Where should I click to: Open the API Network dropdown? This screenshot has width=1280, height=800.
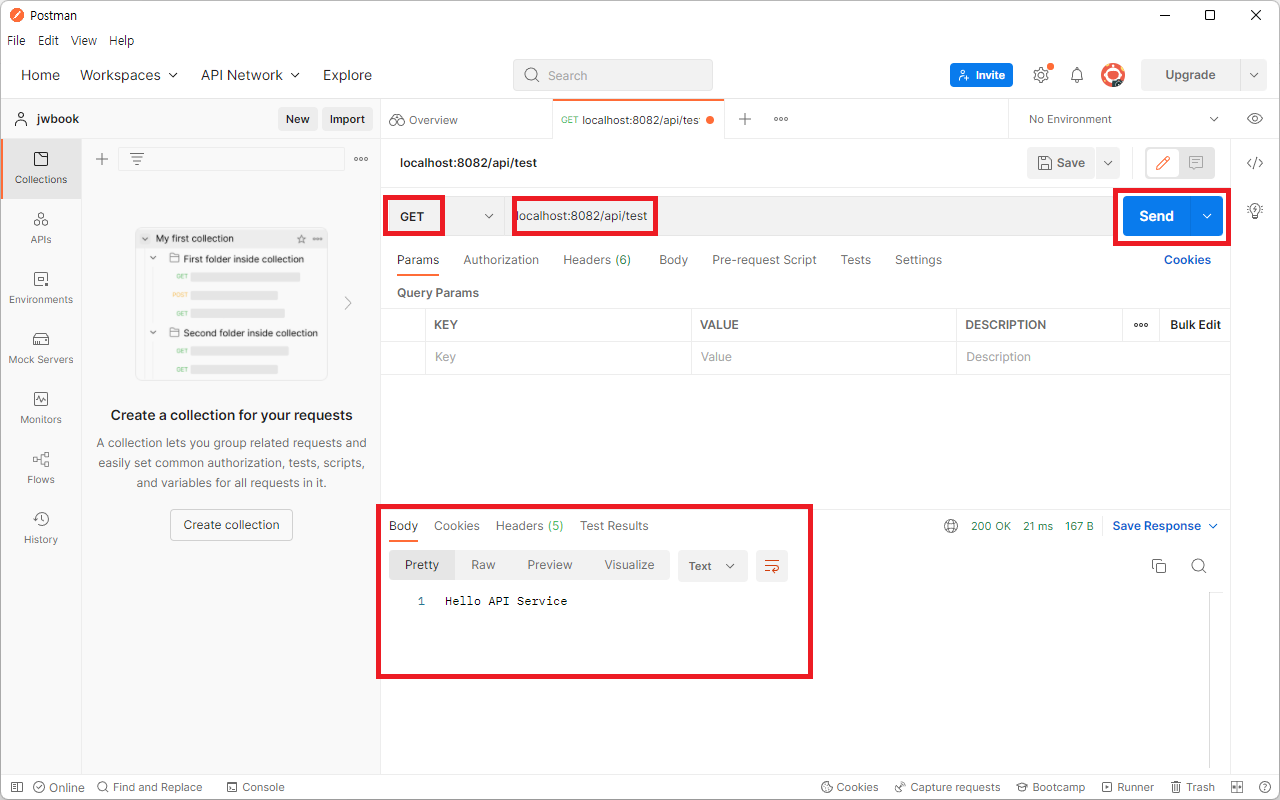pyautogui.click(x=250, y=75)
